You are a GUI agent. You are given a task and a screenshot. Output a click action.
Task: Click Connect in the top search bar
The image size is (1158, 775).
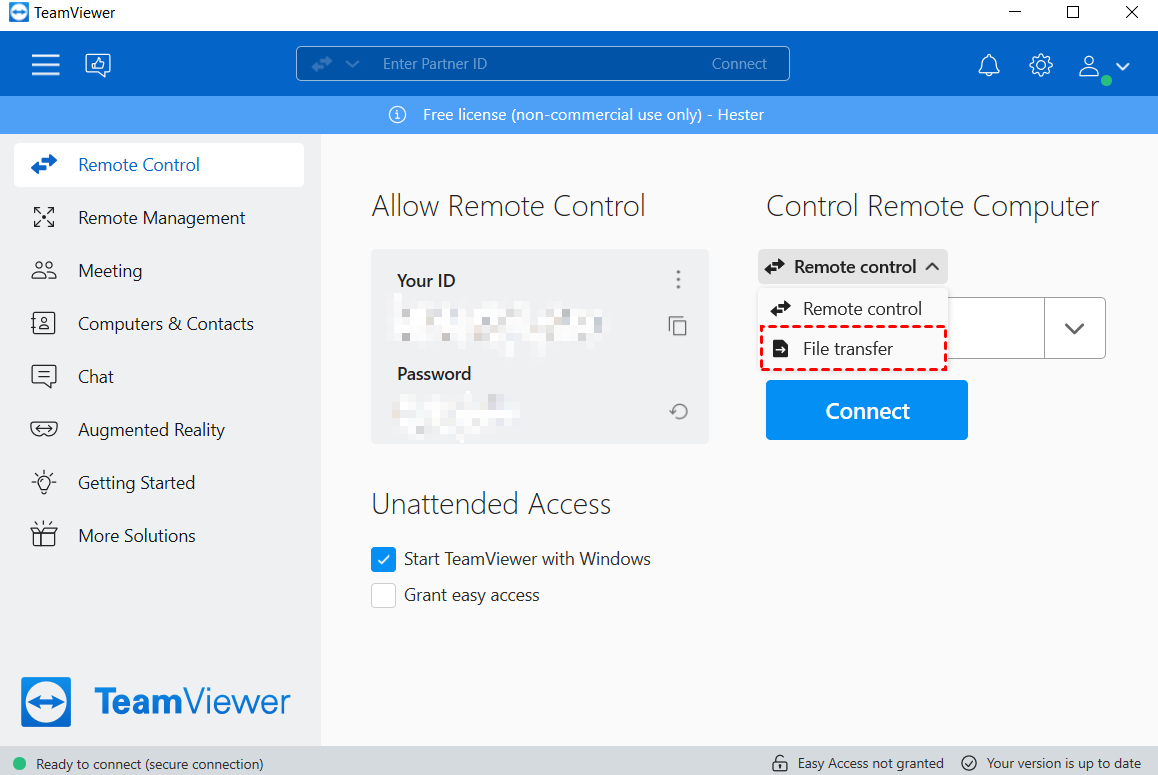(x=739, y=64)
